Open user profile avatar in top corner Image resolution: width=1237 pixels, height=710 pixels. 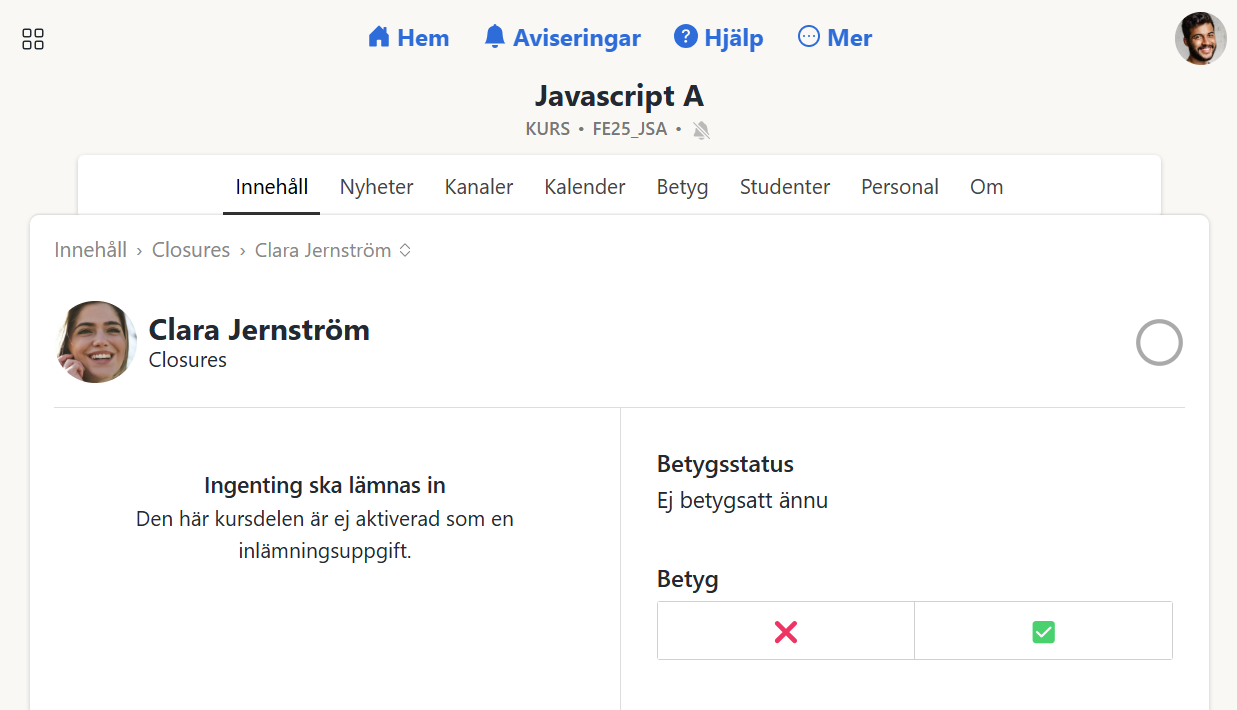(1200, 39)
